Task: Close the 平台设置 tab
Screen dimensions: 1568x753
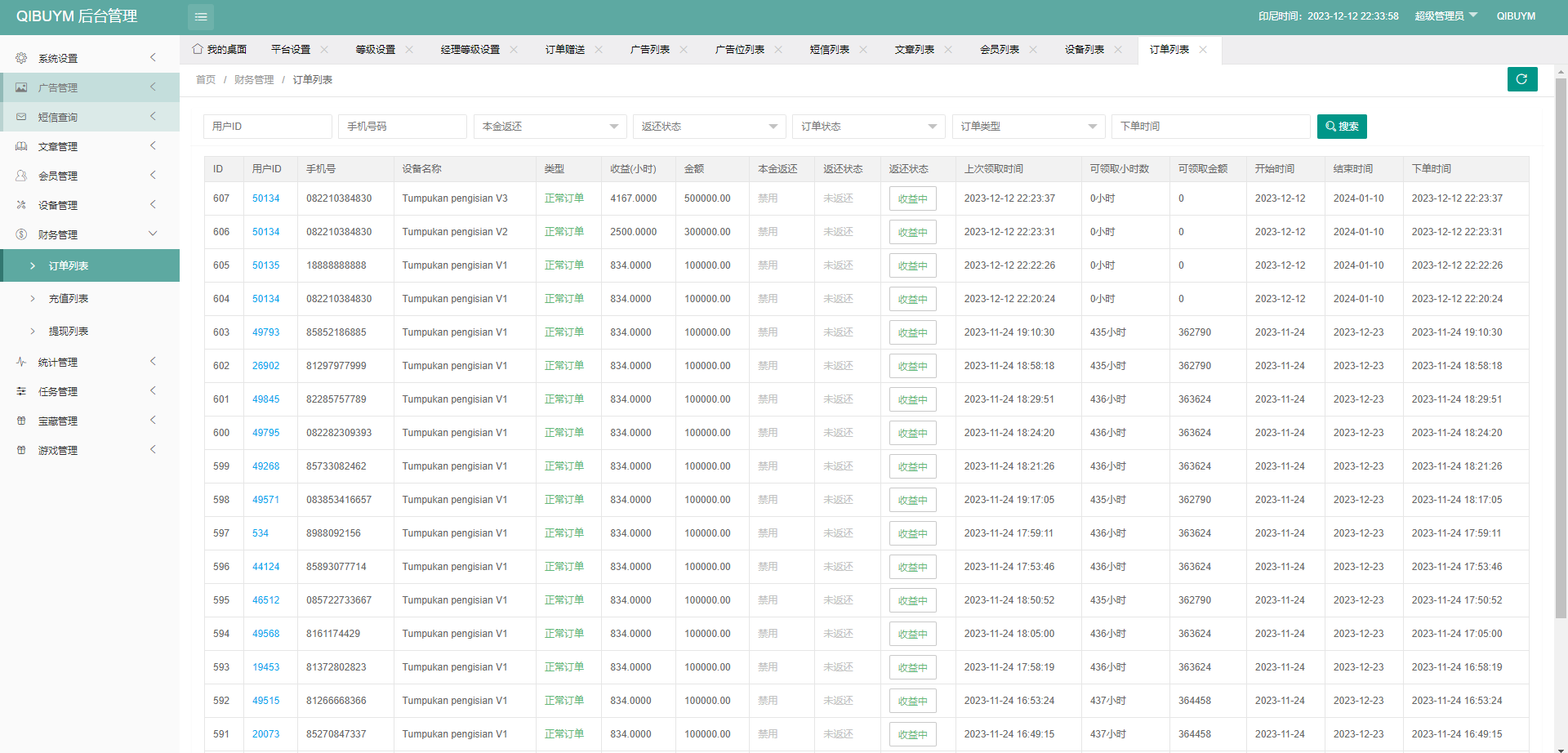Action: coord(324,50)
